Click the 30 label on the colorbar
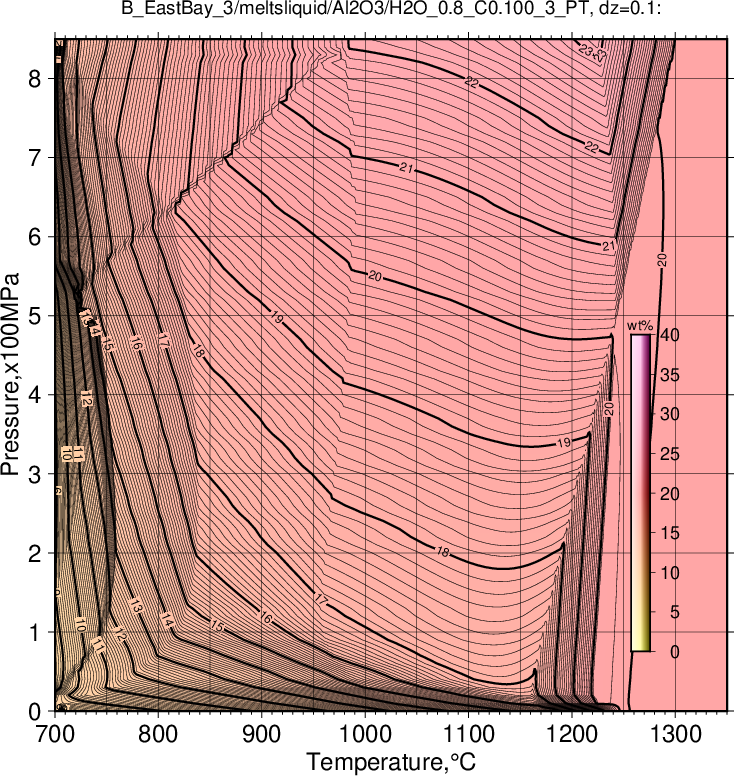Viewport: 734px width, 776px height. (x=670, y=414)
